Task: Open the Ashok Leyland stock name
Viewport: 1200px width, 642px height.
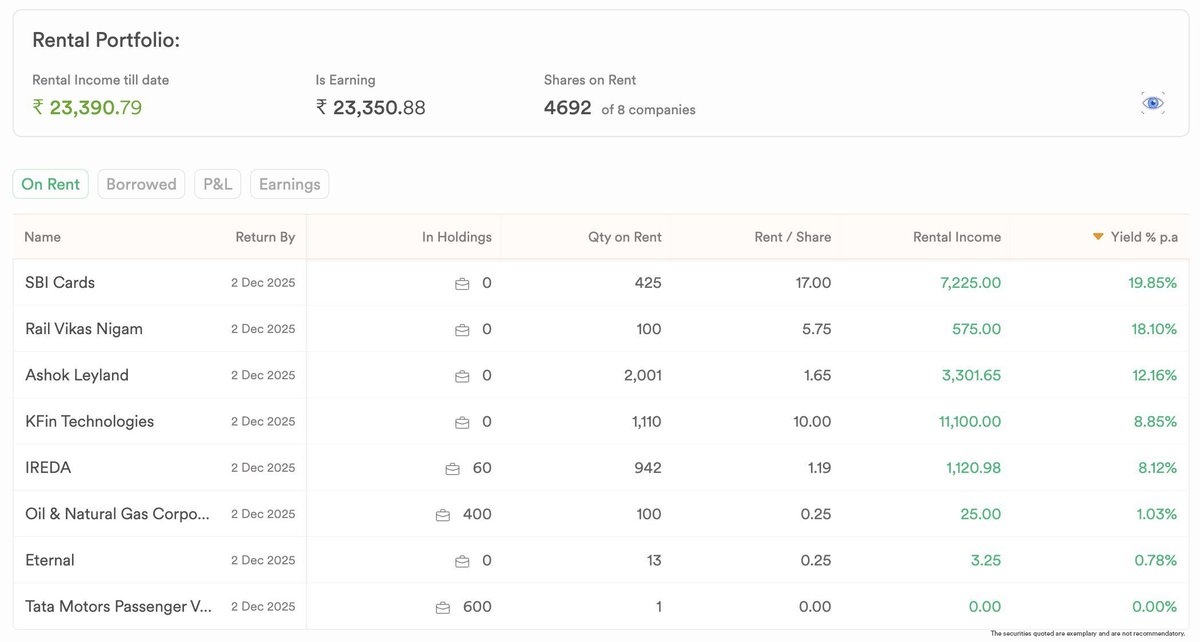Action: (x=77, y=375)
